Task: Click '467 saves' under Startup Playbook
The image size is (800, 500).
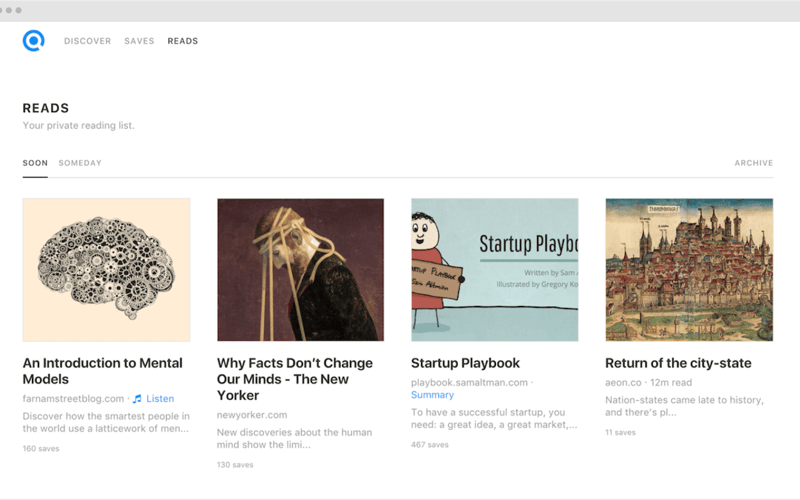Action: [430, 444]
